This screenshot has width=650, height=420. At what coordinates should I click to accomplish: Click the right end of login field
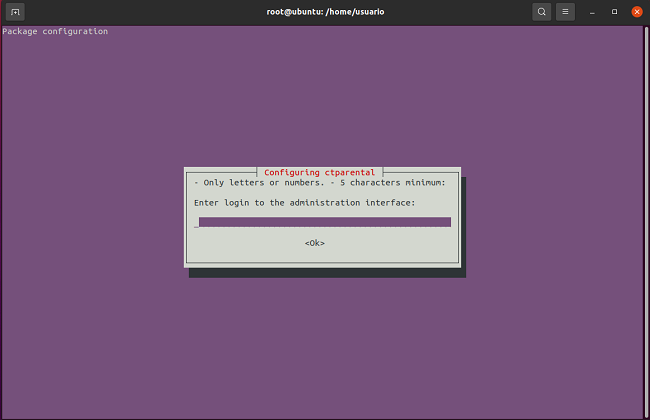coord(448,222)
